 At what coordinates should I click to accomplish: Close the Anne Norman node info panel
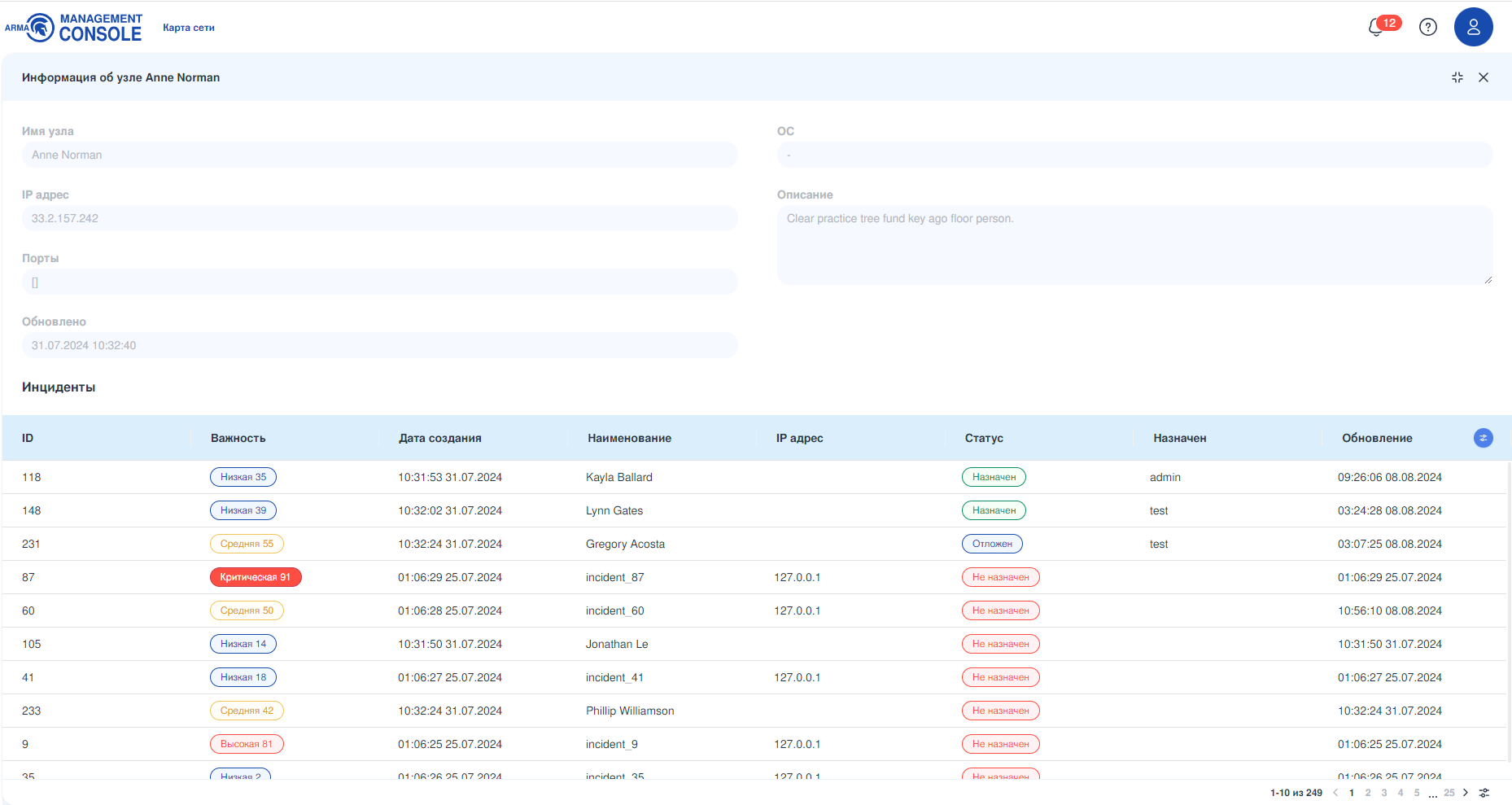(1483, 77)
